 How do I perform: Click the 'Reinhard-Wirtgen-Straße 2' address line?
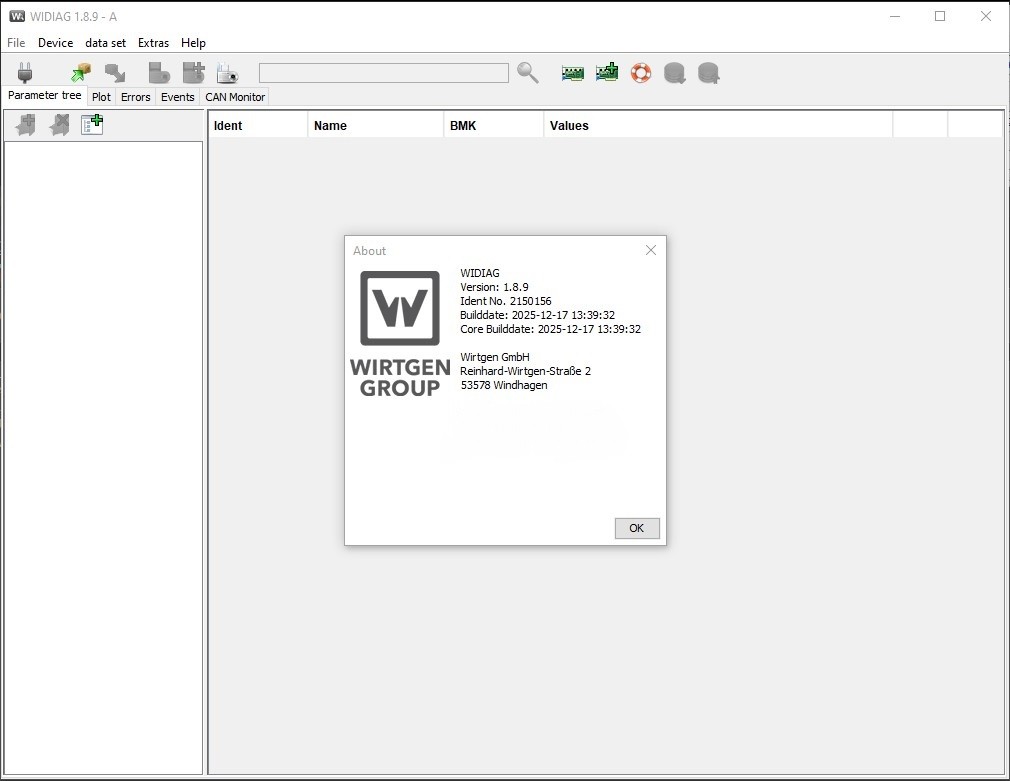tap(525, 371)
